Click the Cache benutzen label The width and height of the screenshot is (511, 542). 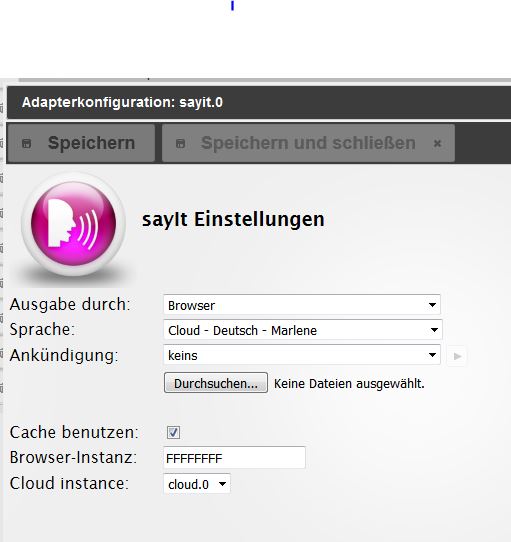click(74, 432)
